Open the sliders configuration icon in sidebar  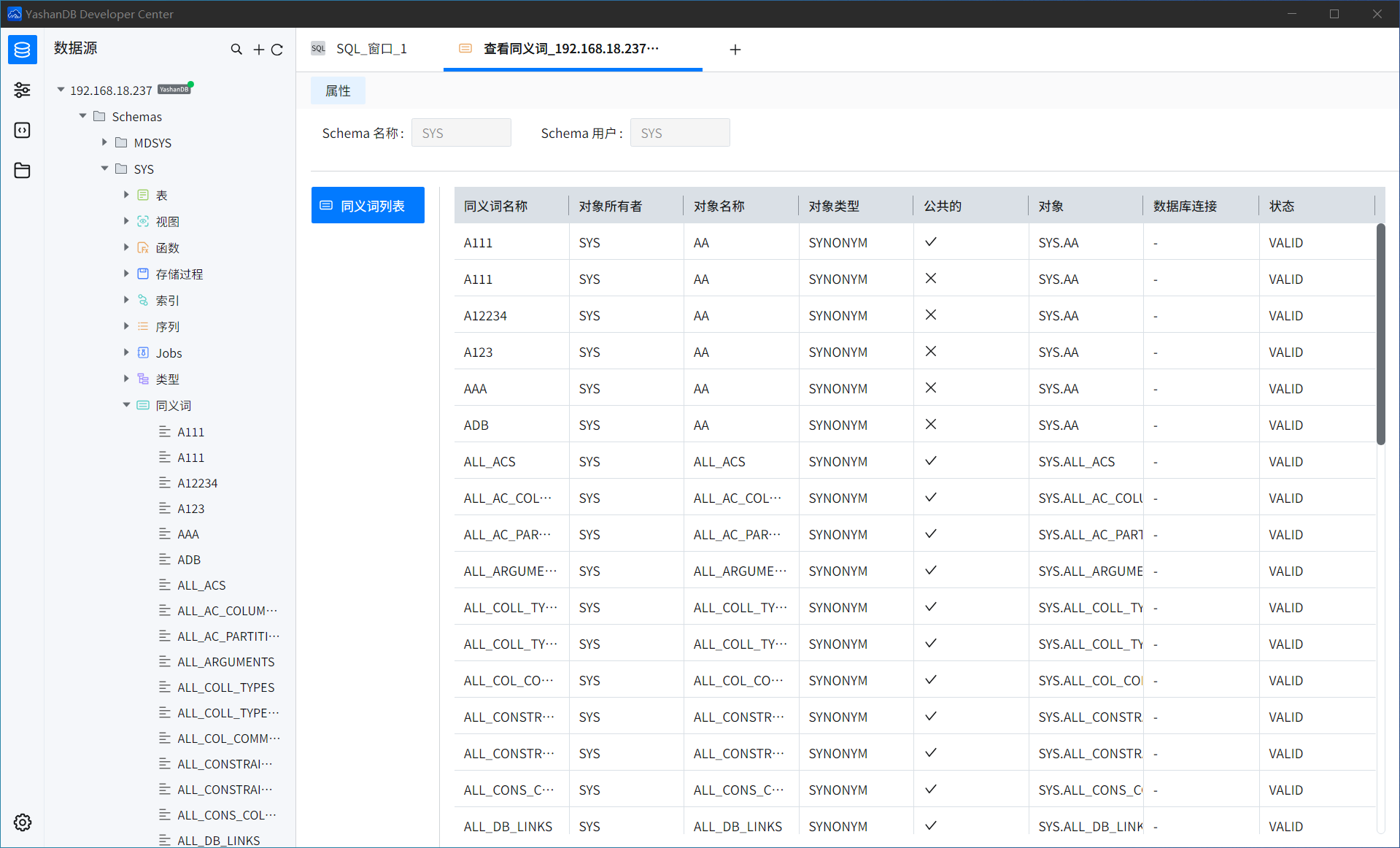tap(23, 90)
